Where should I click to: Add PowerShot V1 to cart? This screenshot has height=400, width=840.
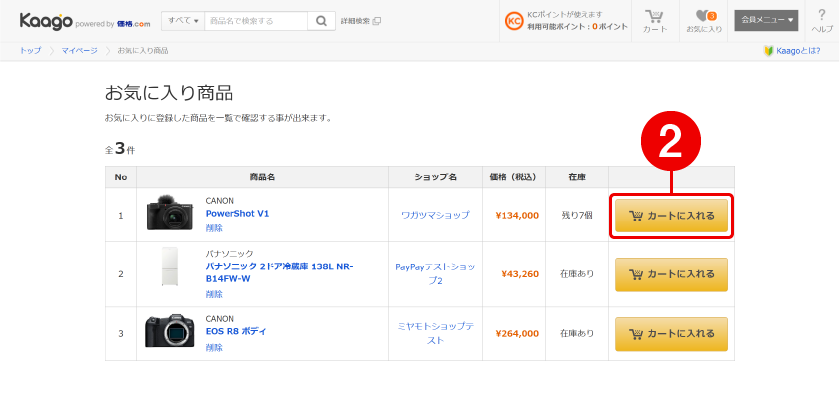pyautogui.click(x=671, y=216)
